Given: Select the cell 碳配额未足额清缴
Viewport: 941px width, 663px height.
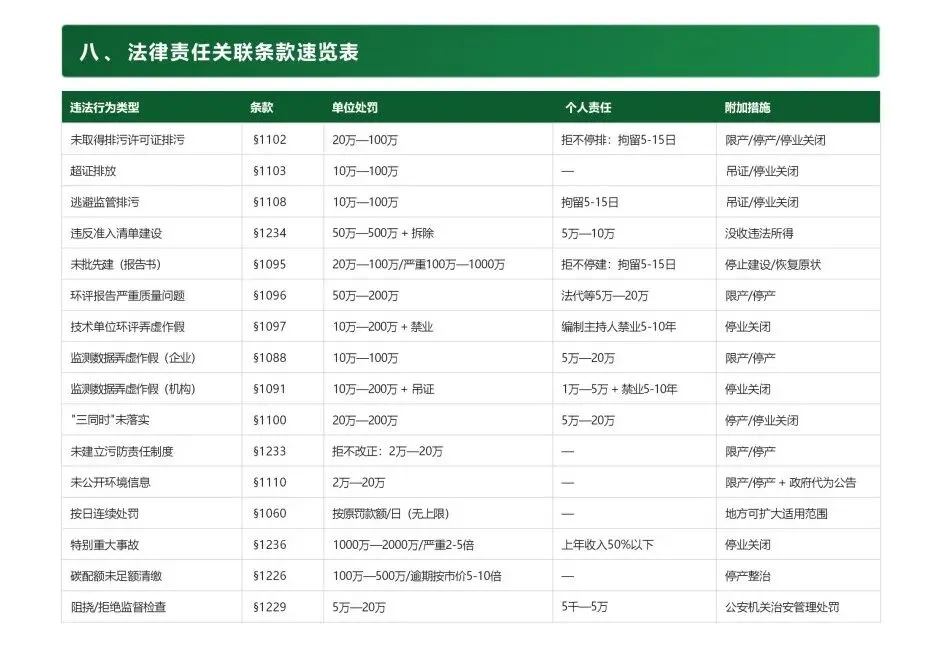Looking at the screenshot, I should 116,577.
